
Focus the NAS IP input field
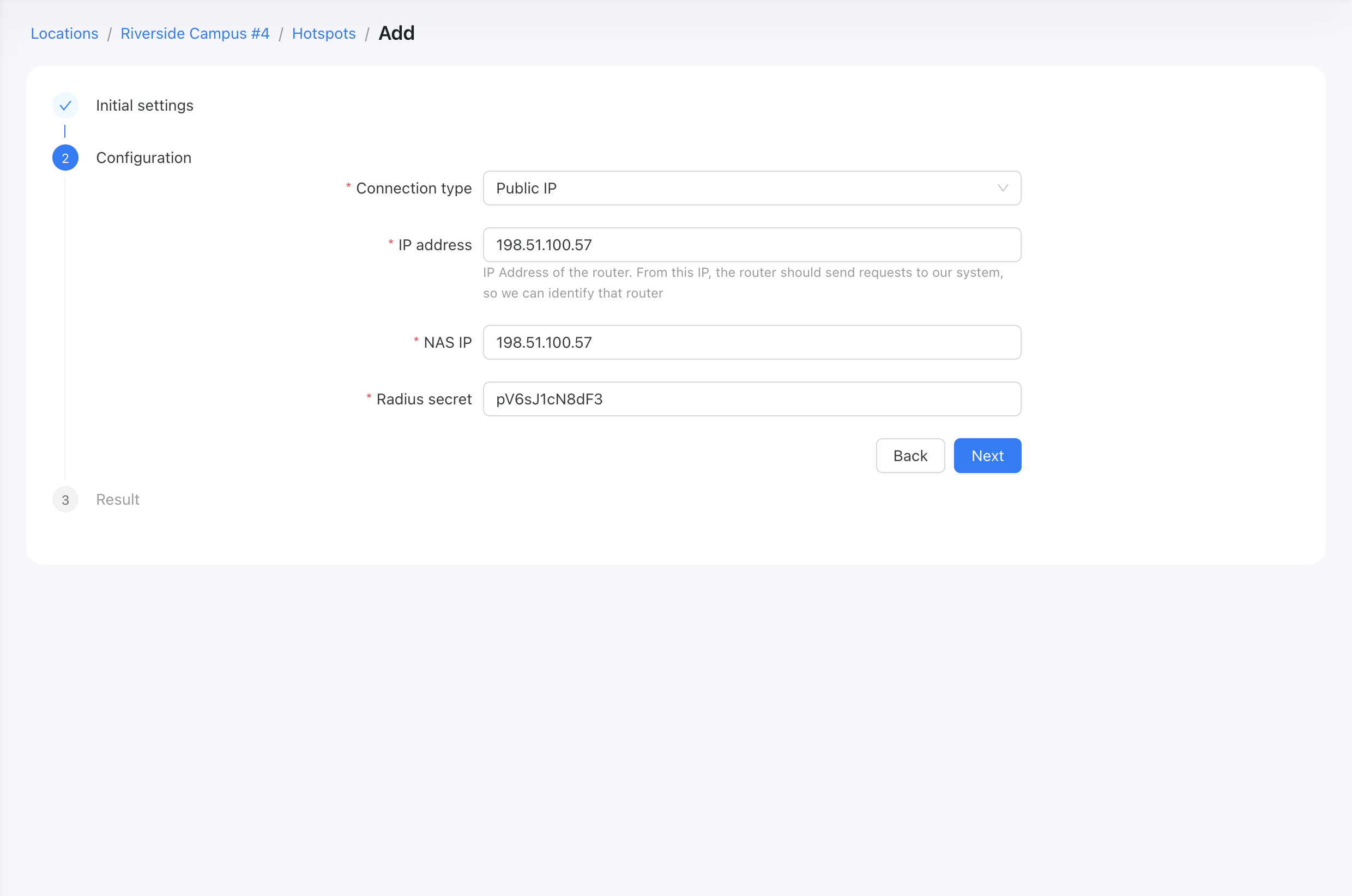point(752,342)
